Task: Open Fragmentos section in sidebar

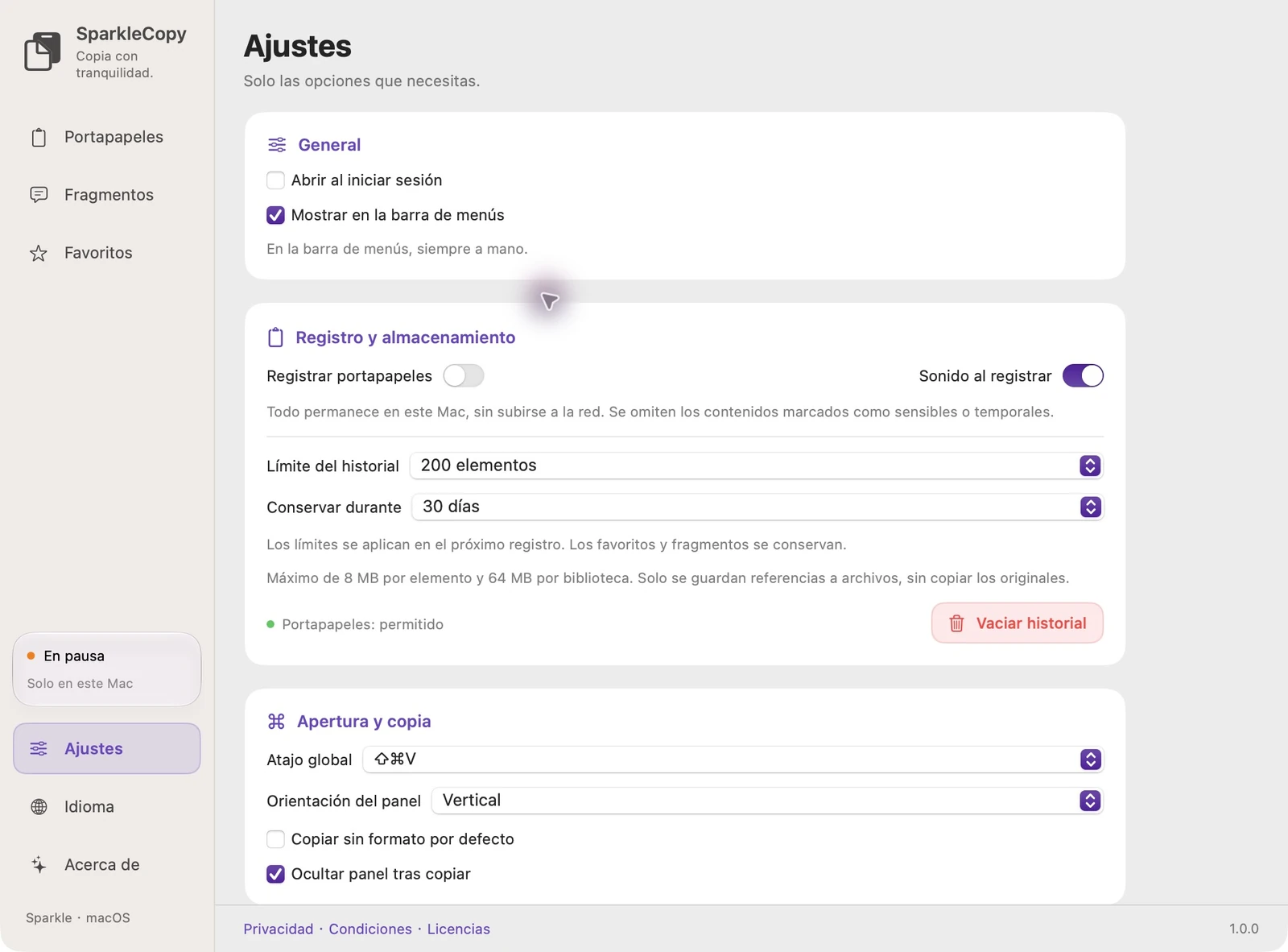Action: (107, 195)
